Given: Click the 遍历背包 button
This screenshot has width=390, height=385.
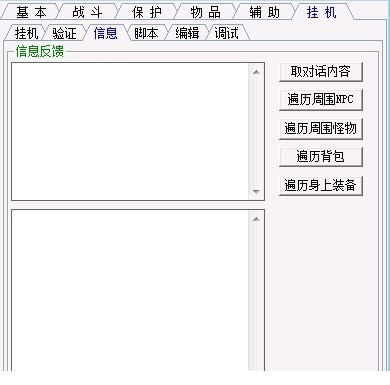Looking at the screenshot, I should 321,157.
